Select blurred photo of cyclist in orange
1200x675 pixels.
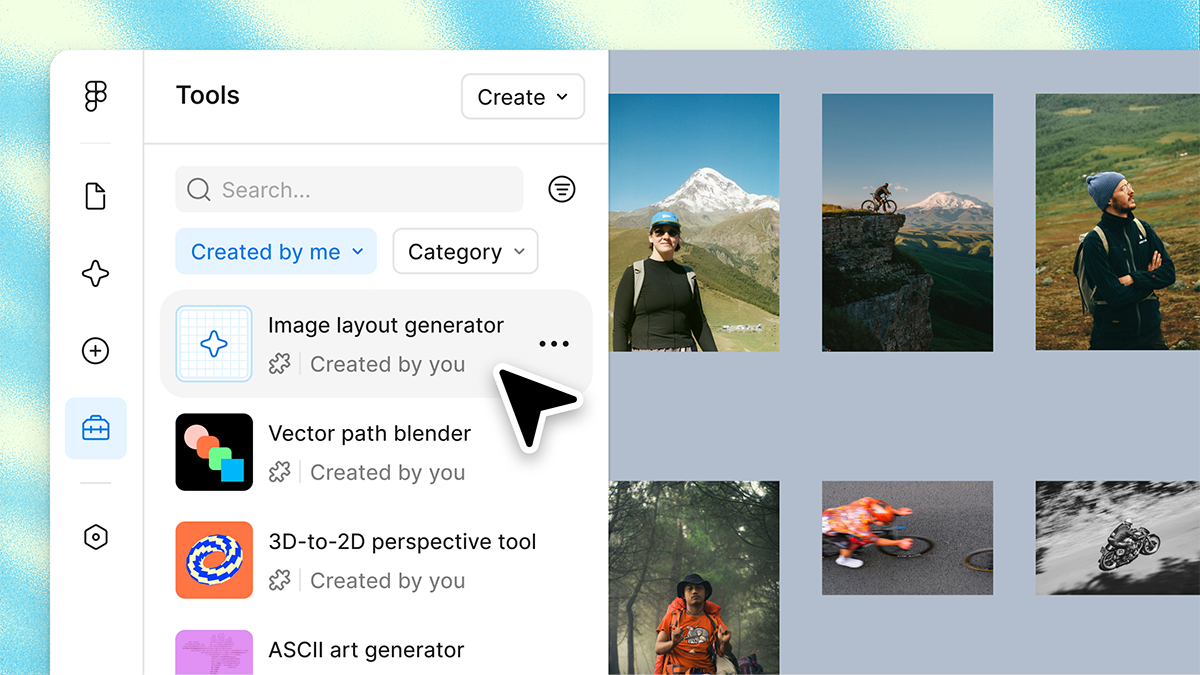pyautogui.click(x=908, y=538)
